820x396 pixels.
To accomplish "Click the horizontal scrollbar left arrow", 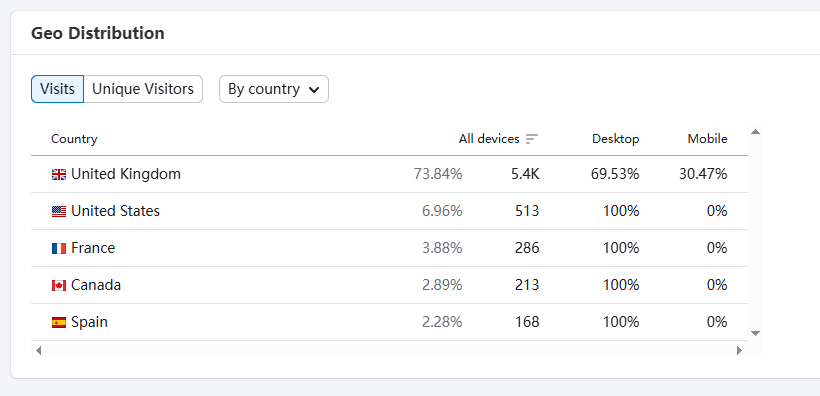I will (x=38, y=350).
